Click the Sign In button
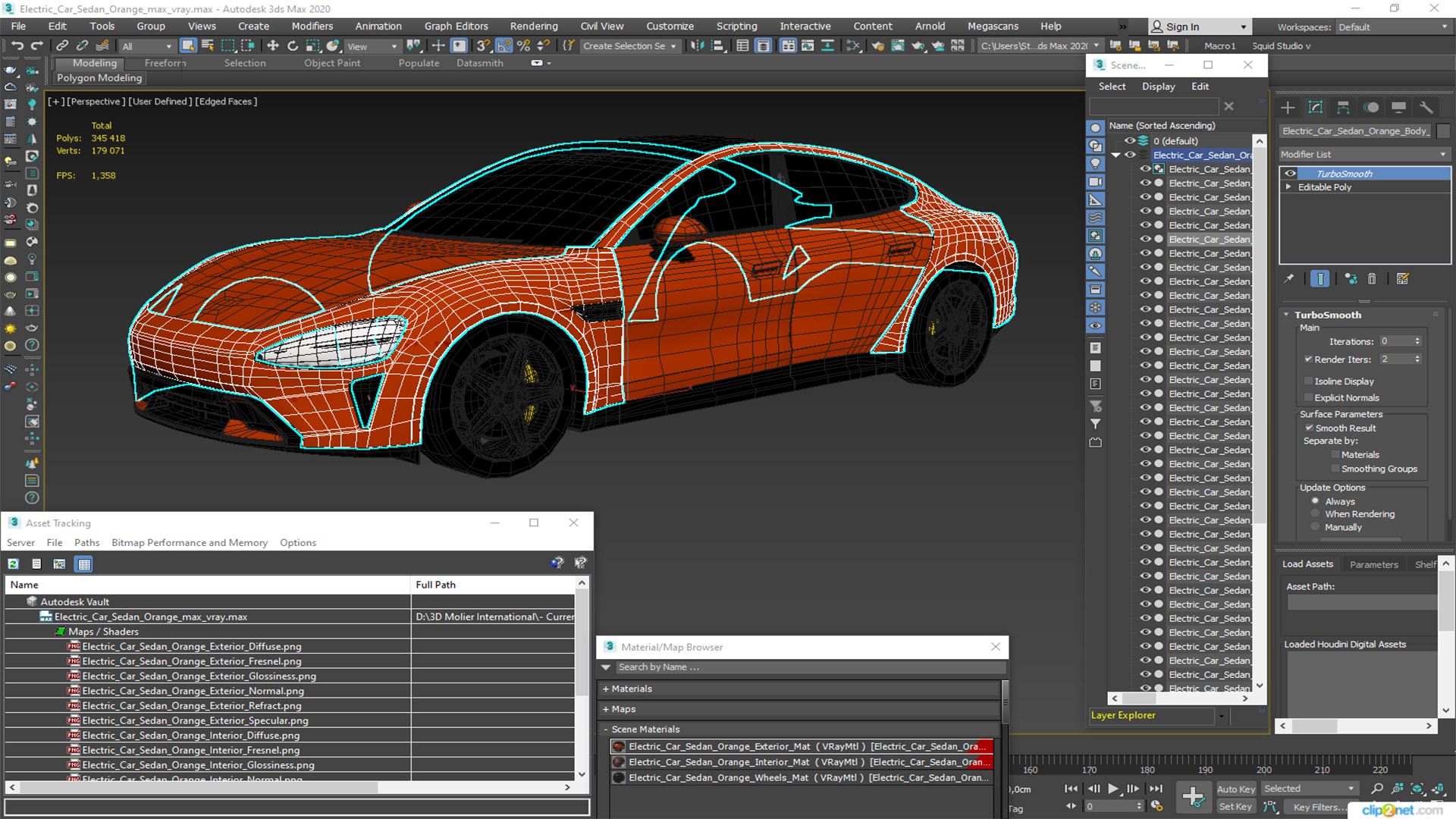Viewport: 1456px width, 819px height. click(1198, 27)
